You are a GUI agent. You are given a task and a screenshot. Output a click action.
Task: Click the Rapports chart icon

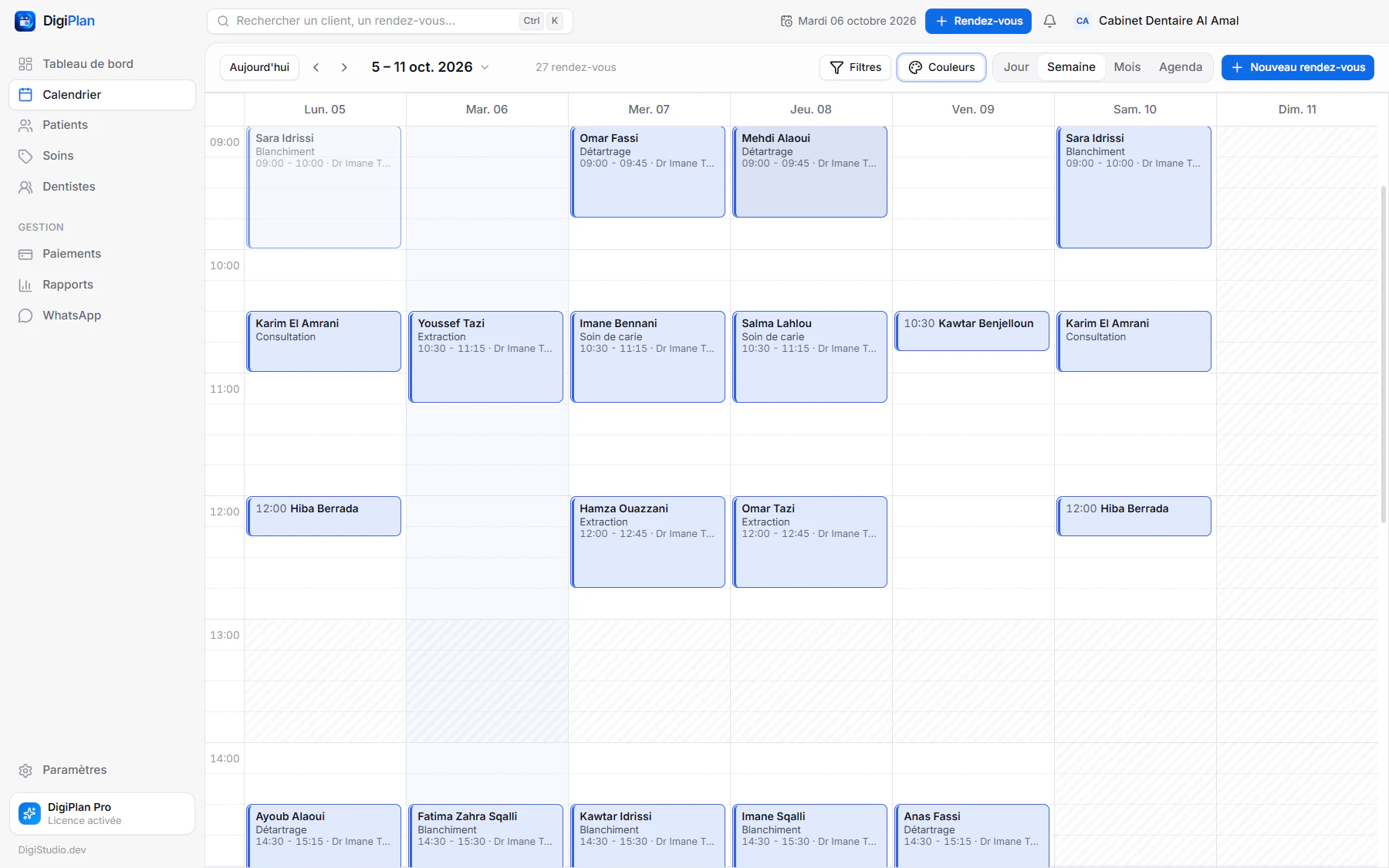[x=25, y=285]
